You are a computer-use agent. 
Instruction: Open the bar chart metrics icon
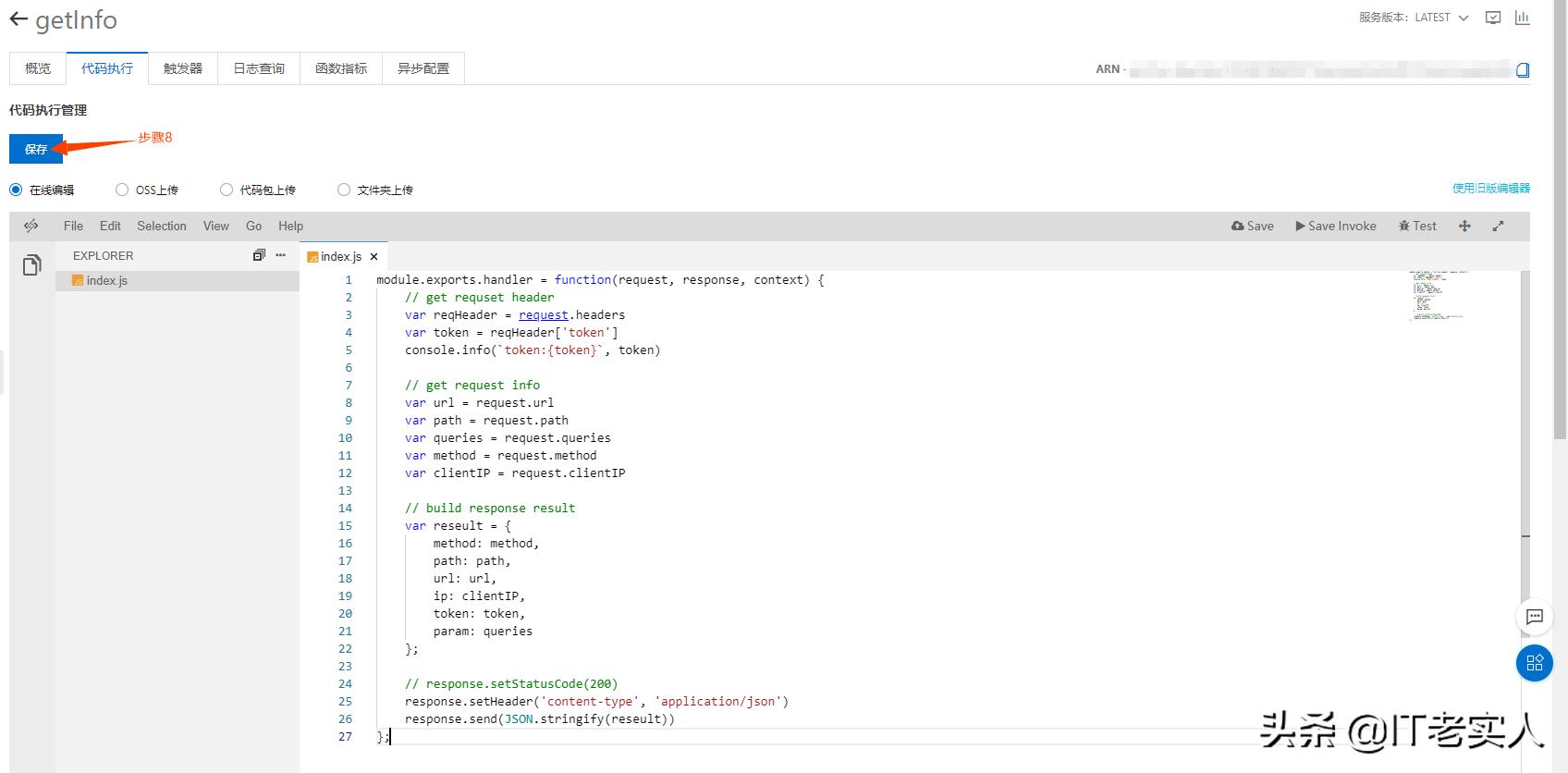[x=1522, y=18]
